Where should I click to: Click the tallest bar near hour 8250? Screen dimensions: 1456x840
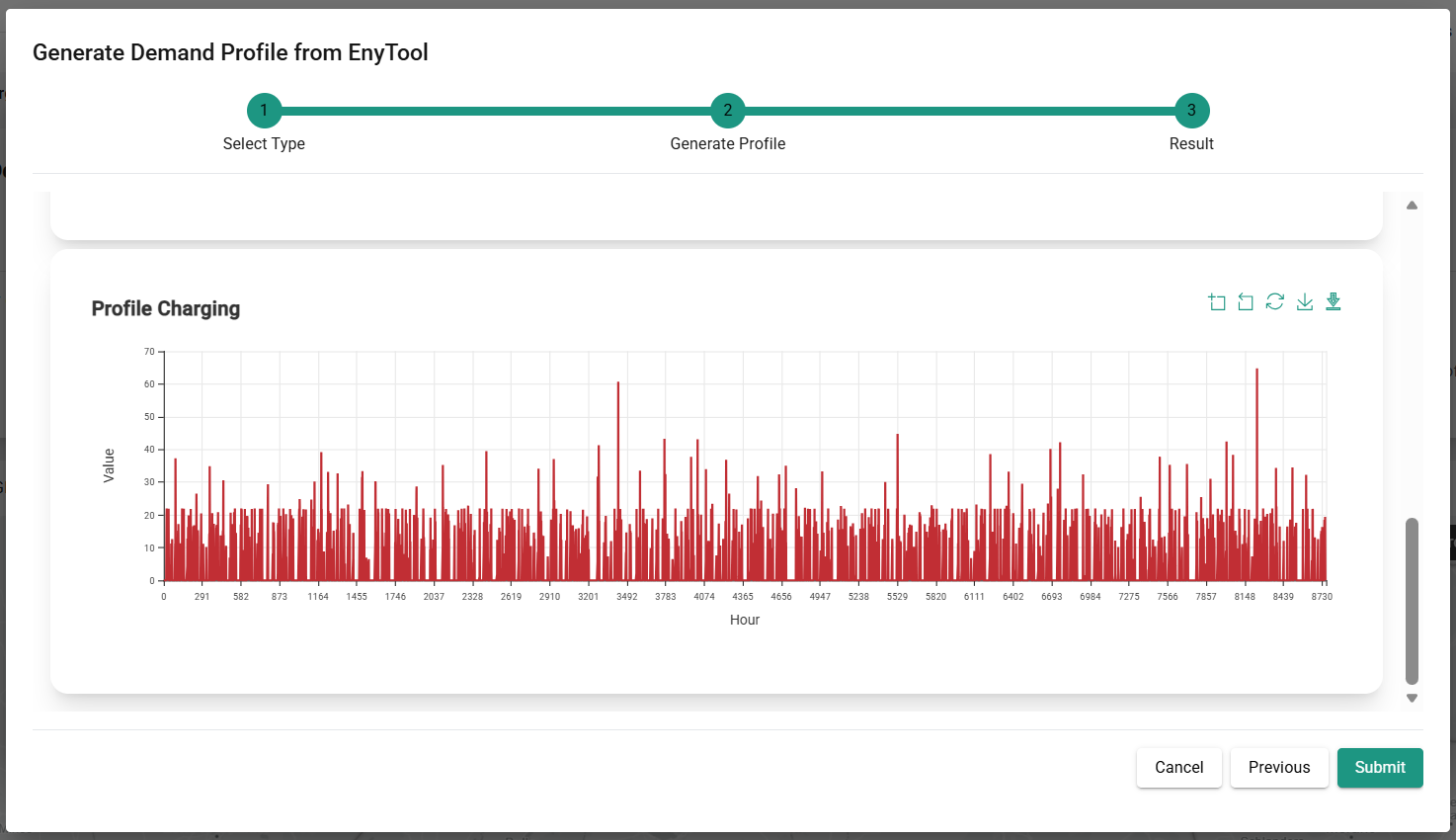click(1256, 474)
